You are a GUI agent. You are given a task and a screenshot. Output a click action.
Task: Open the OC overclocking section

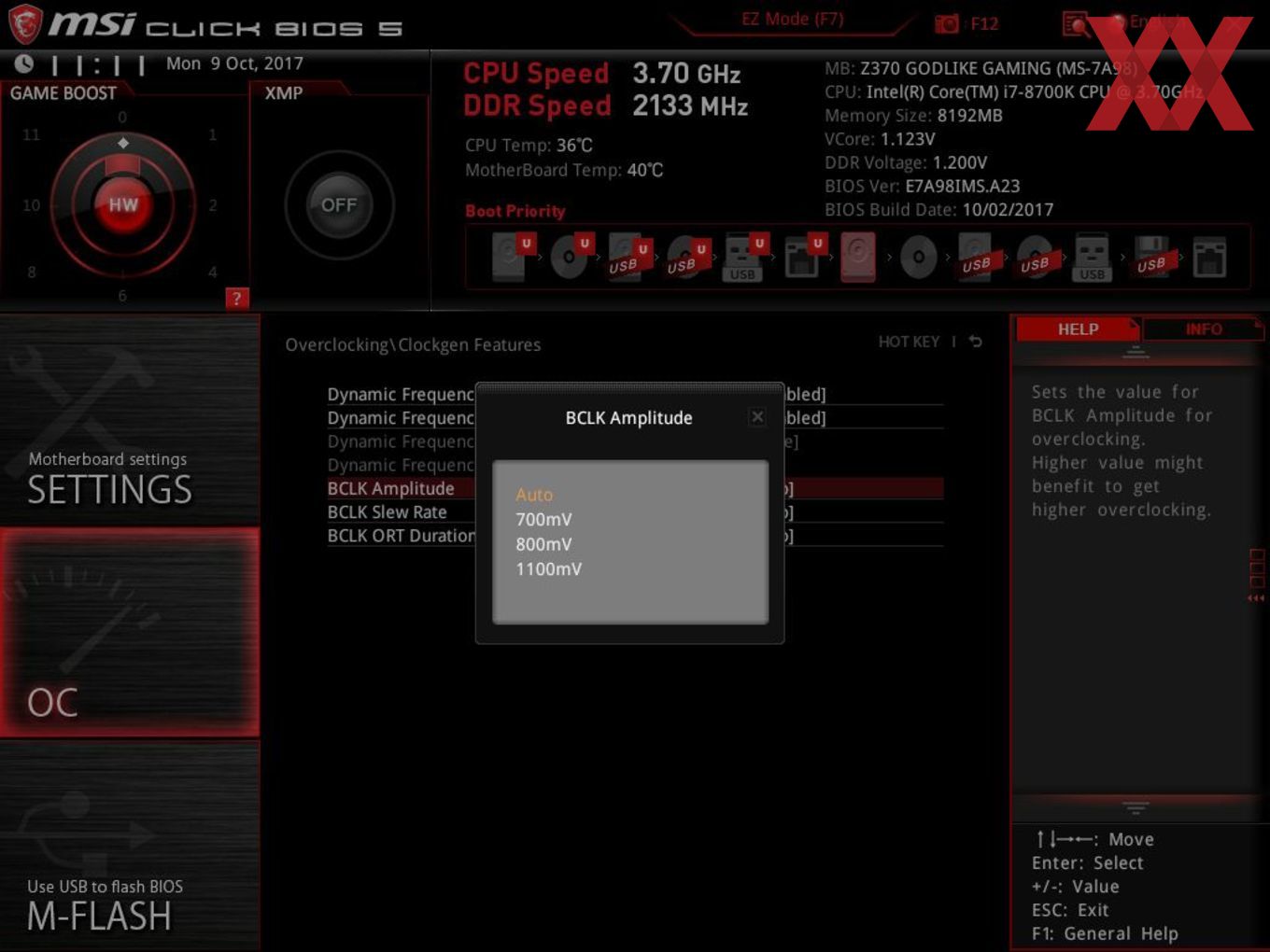[130, 632]
